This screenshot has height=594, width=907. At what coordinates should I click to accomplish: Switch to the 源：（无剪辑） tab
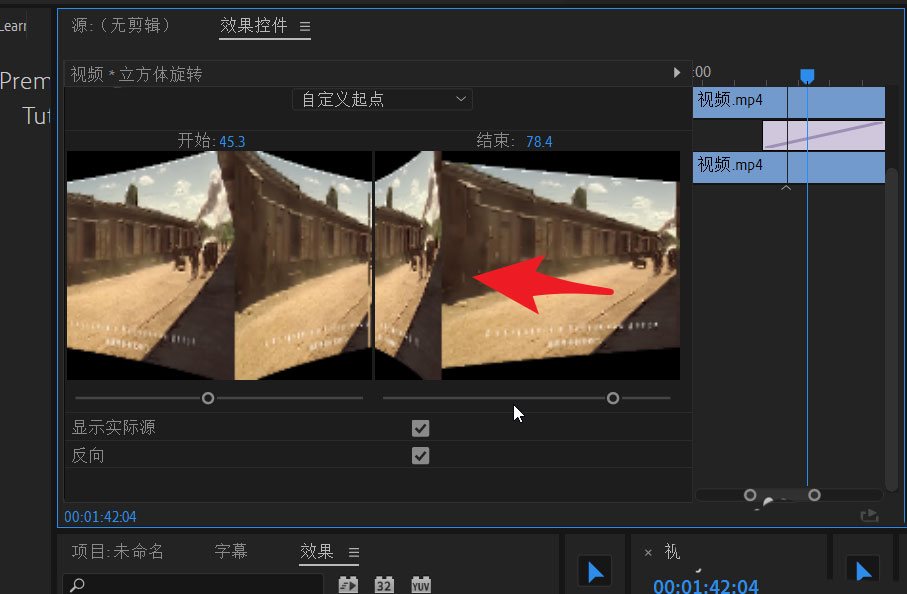tap(123, 28)
